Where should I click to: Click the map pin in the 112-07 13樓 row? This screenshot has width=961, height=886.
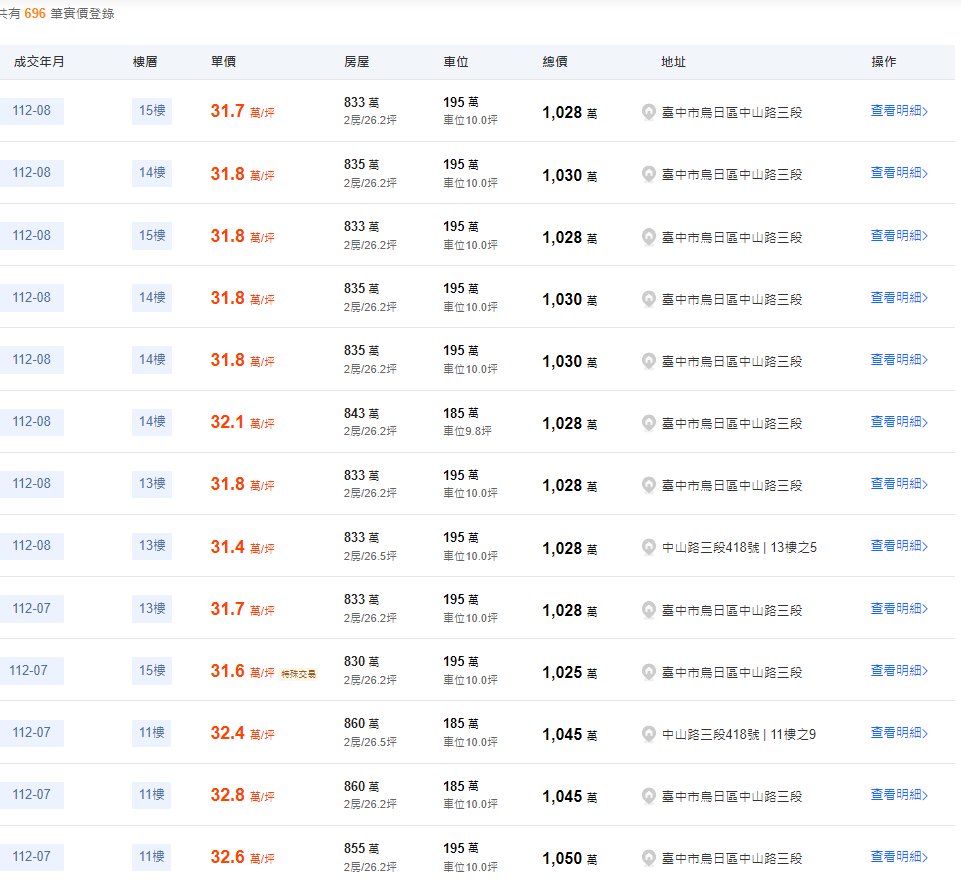[x=648, y=609]
